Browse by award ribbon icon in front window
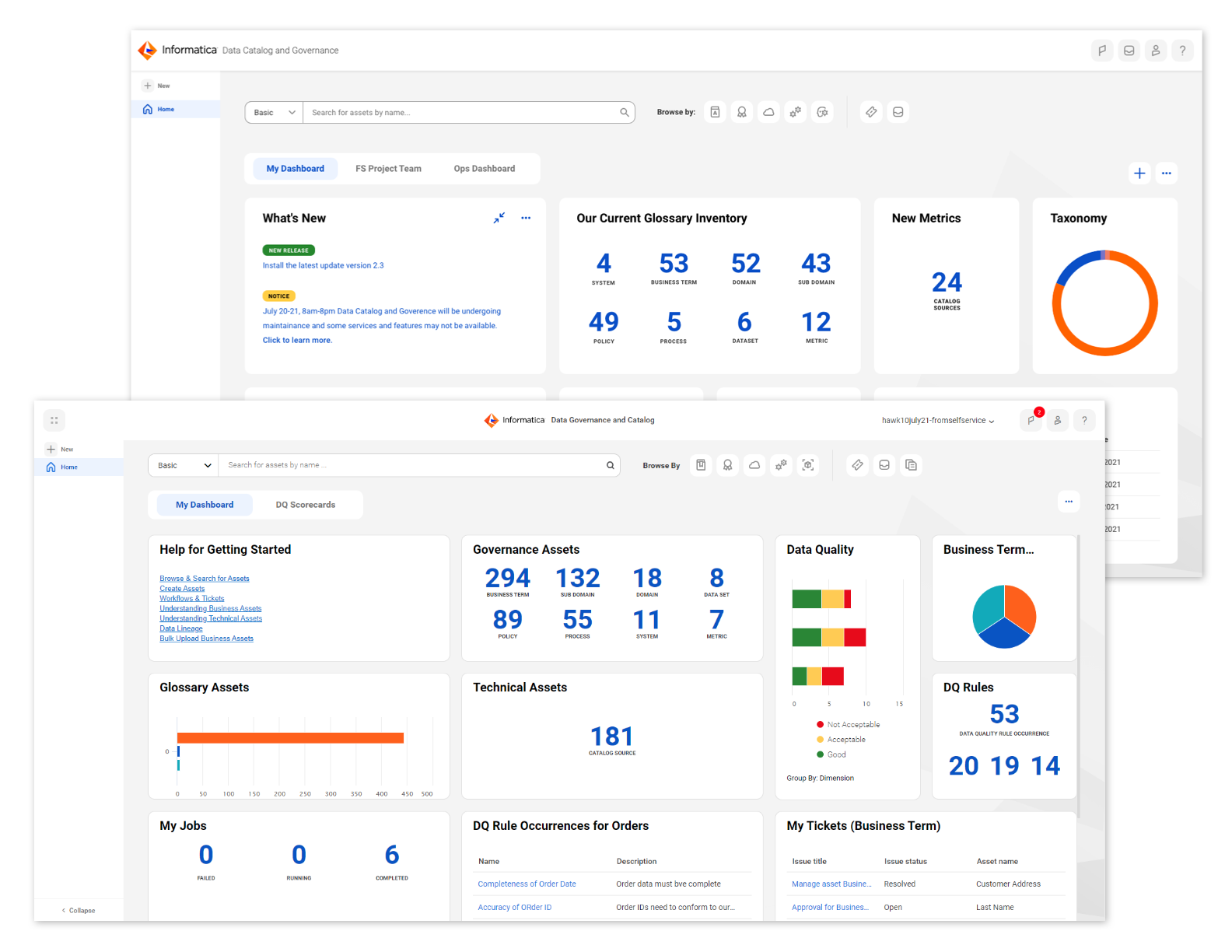 pos(728,465)
